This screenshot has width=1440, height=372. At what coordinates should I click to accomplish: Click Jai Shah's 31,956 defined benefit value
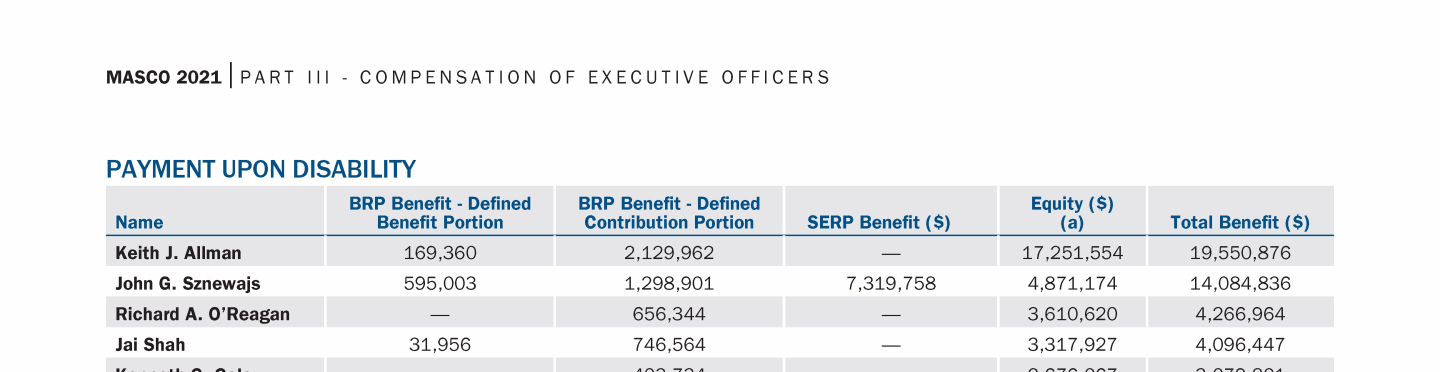tap(440, 345)
